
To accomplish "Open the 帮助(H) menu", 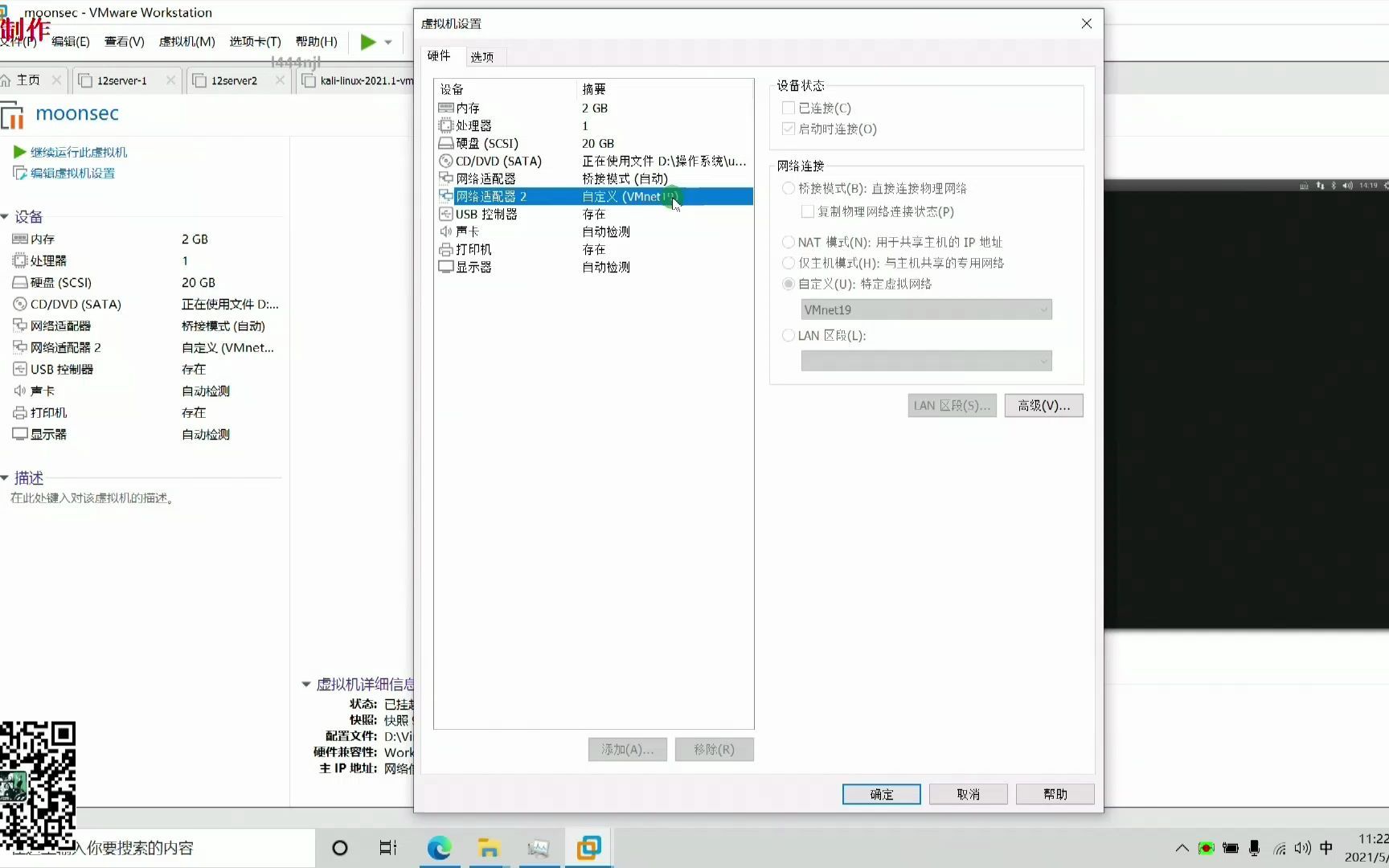I will coord(317,42).
